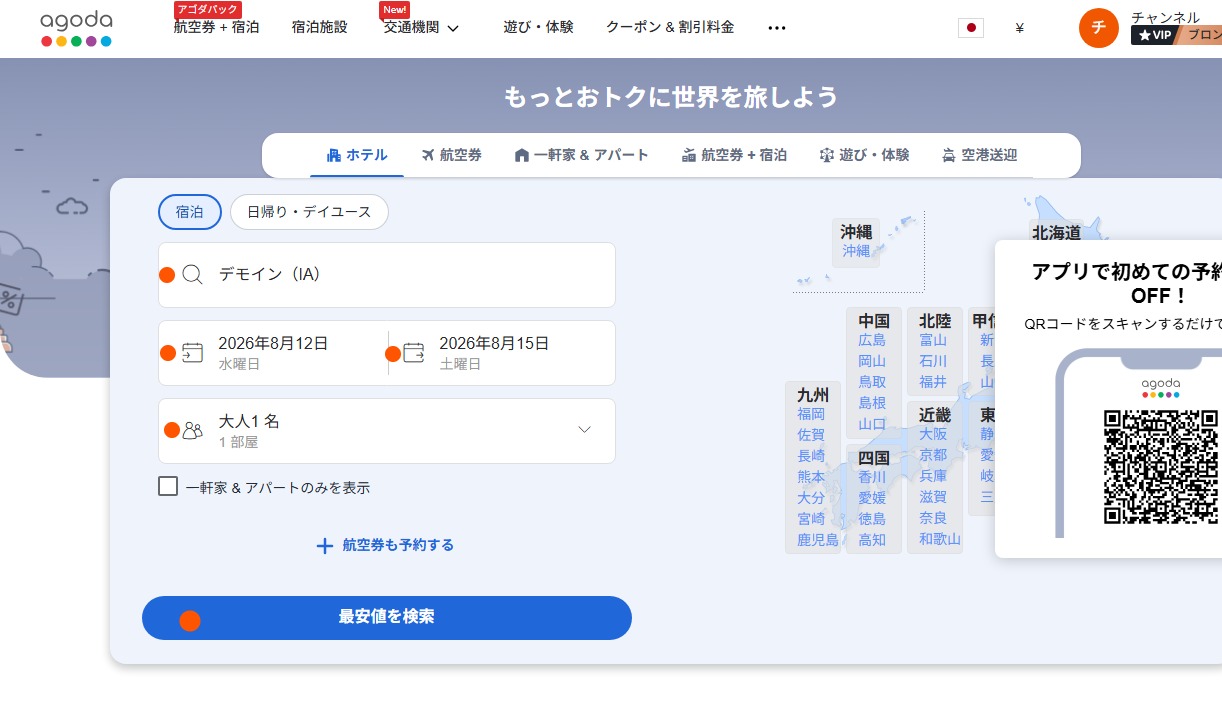The image size is (1222, 707).
Task: Expand the 交通機関 header dropdown
Action: click(421, 28)
